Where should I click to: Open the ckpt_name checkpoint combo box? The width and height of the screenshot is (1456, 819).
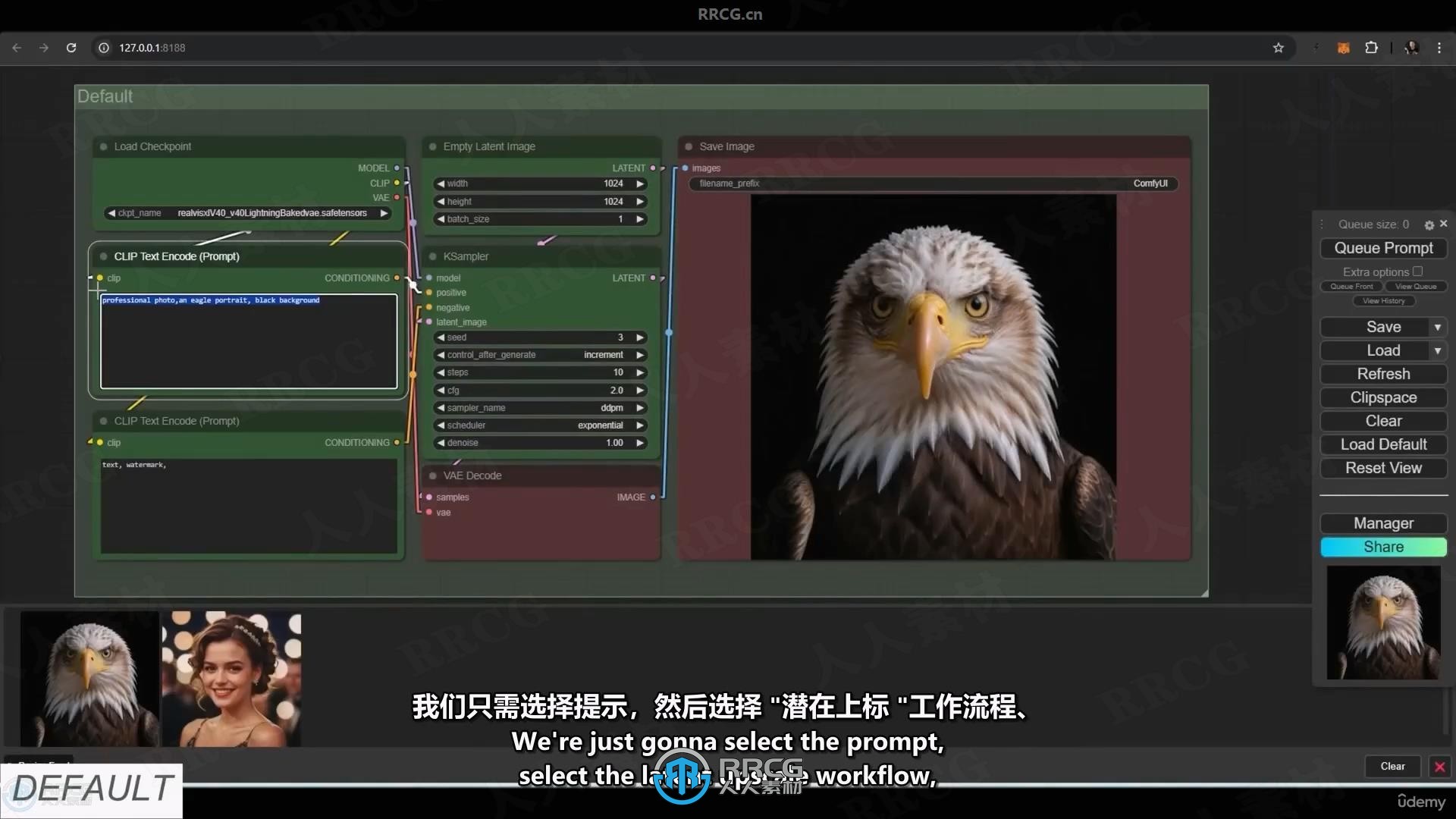pyautogui.click(x=248, y=213)
